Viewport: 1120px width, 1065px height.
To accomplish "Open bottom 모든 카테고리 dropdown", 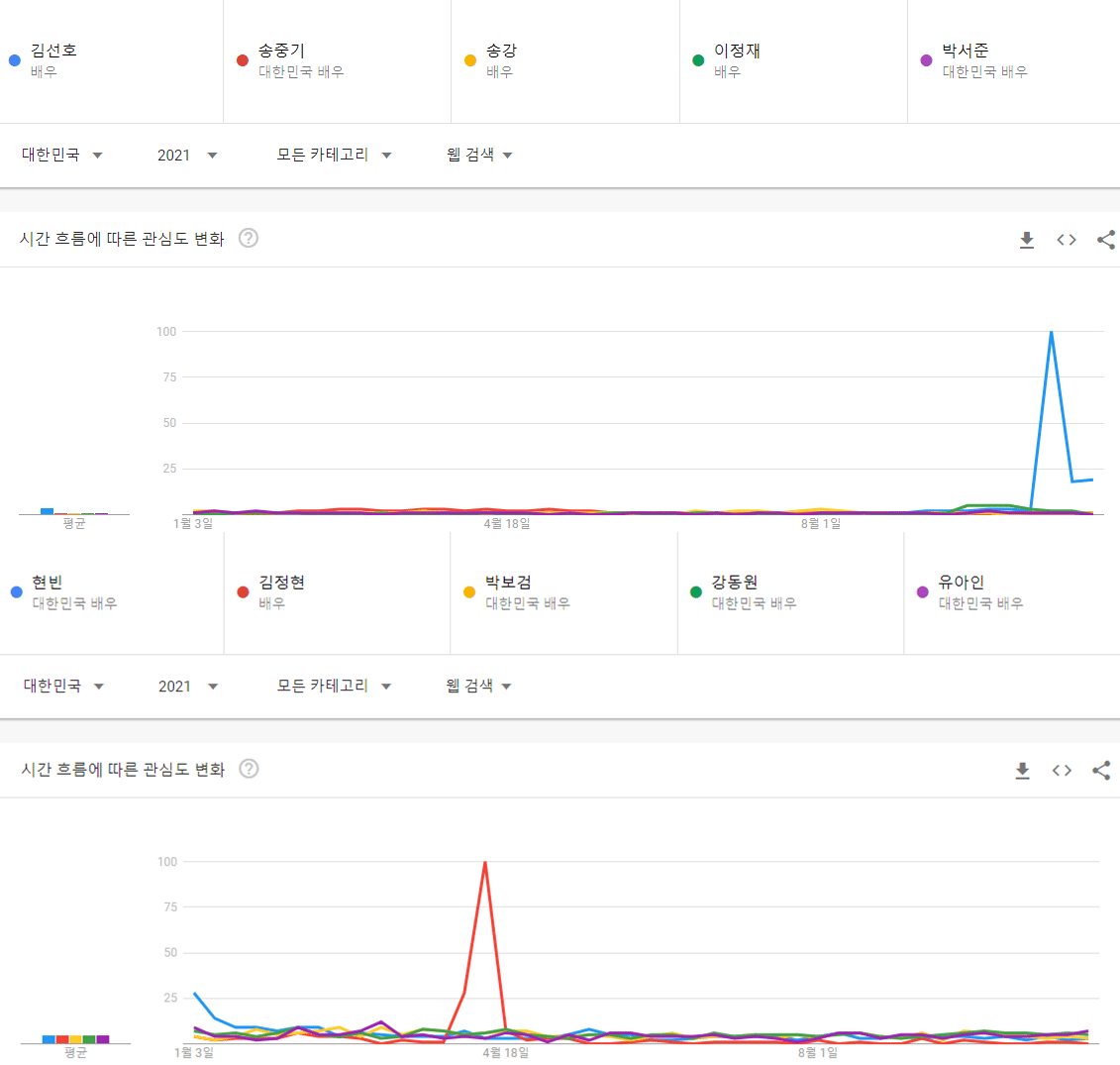I will tap(335, 687).
